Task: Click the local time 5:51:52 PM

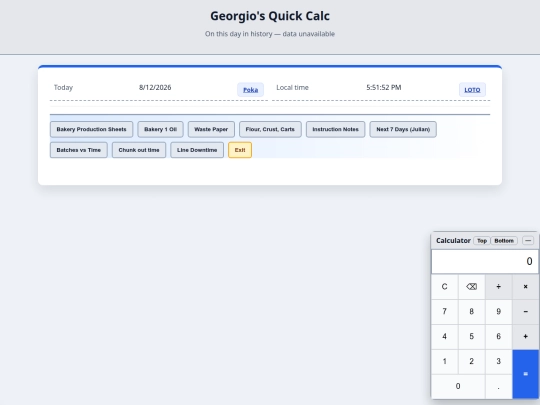Action: pyautogui.click(x=384, y=87)
